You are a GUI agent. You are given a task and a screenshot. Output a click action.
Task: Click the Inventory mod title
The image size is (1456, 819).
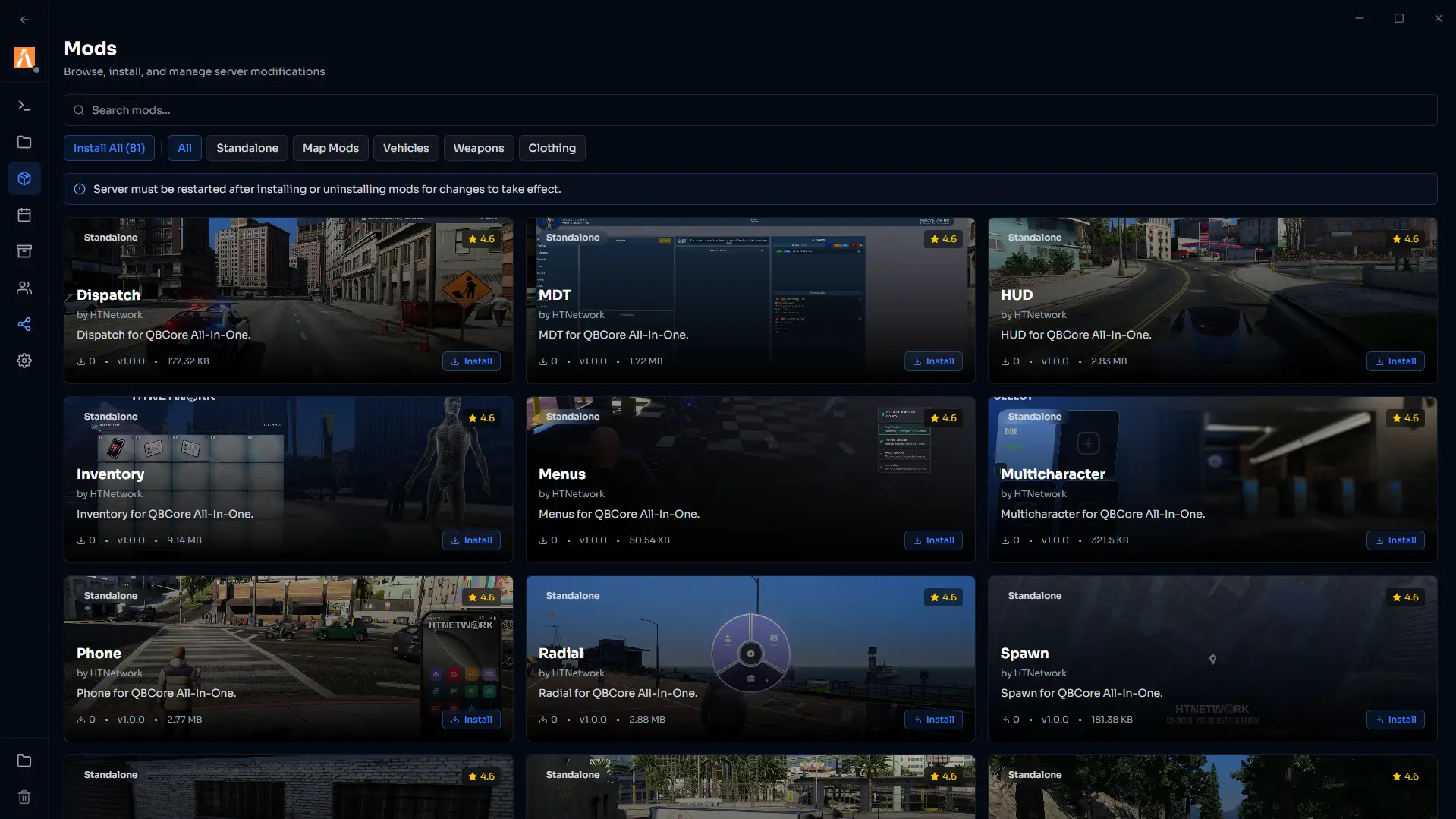point(110,474)
